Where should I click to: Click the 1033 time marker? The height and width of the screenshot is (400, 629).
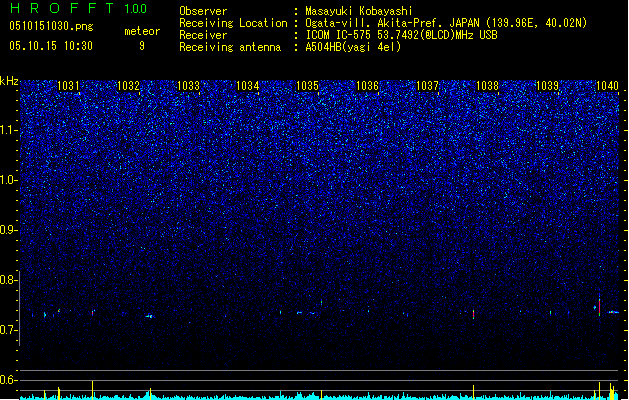click(188, 86)
